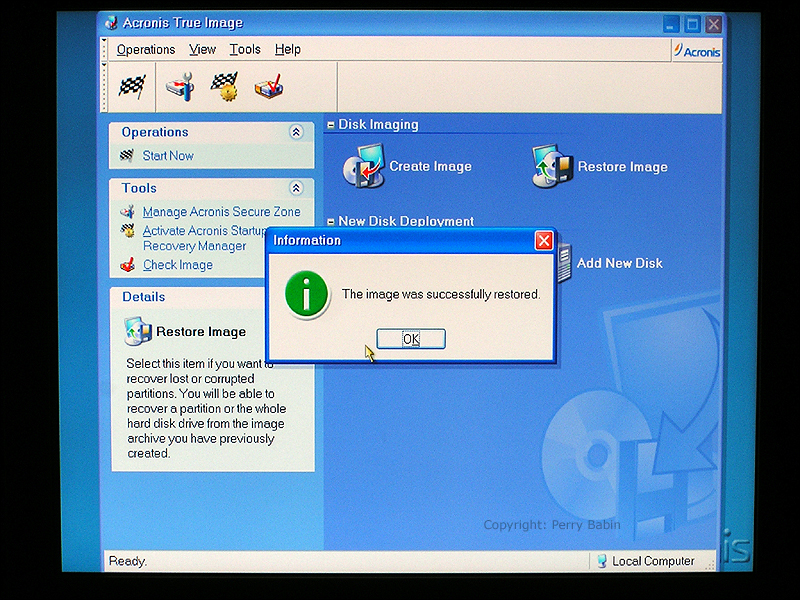Collapse the New Disk Deployment section
Screen dimensions: 800x600
click(331, 221)
